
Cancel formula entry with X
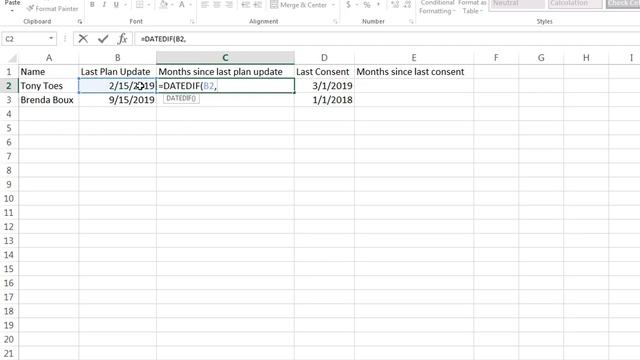pyautogui.click(x=83, y=39)
